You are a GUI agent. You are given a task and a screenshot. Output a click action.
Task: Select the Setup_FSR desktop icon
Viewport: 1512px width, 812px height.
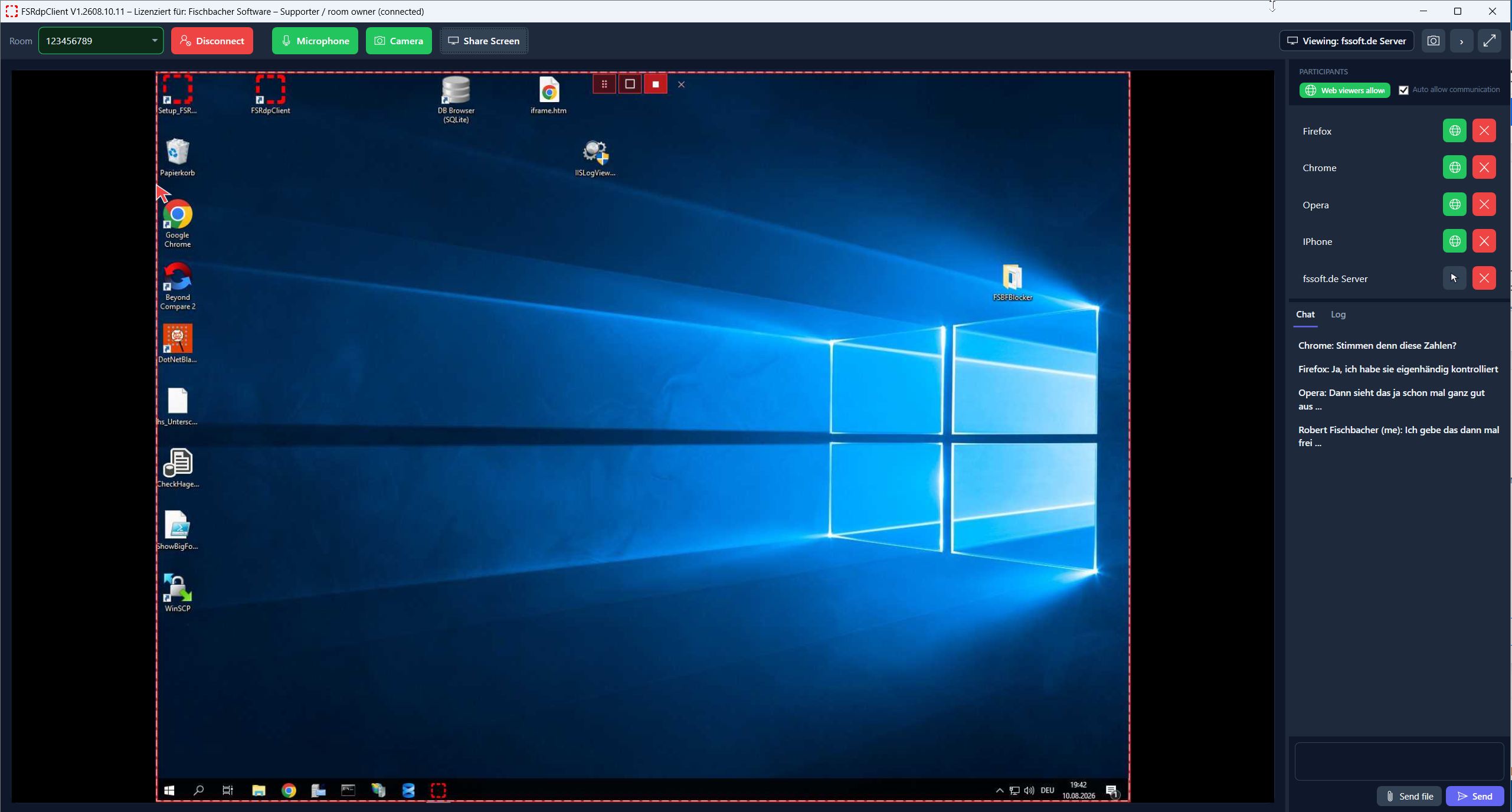coord(177,94)
